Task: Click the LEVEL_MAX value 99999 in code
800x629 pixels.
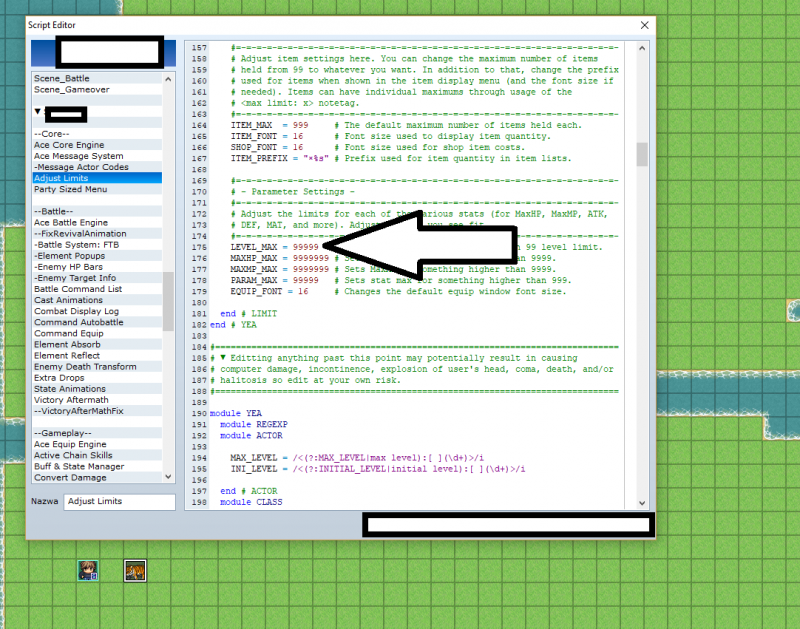Action: click(306, 247)
